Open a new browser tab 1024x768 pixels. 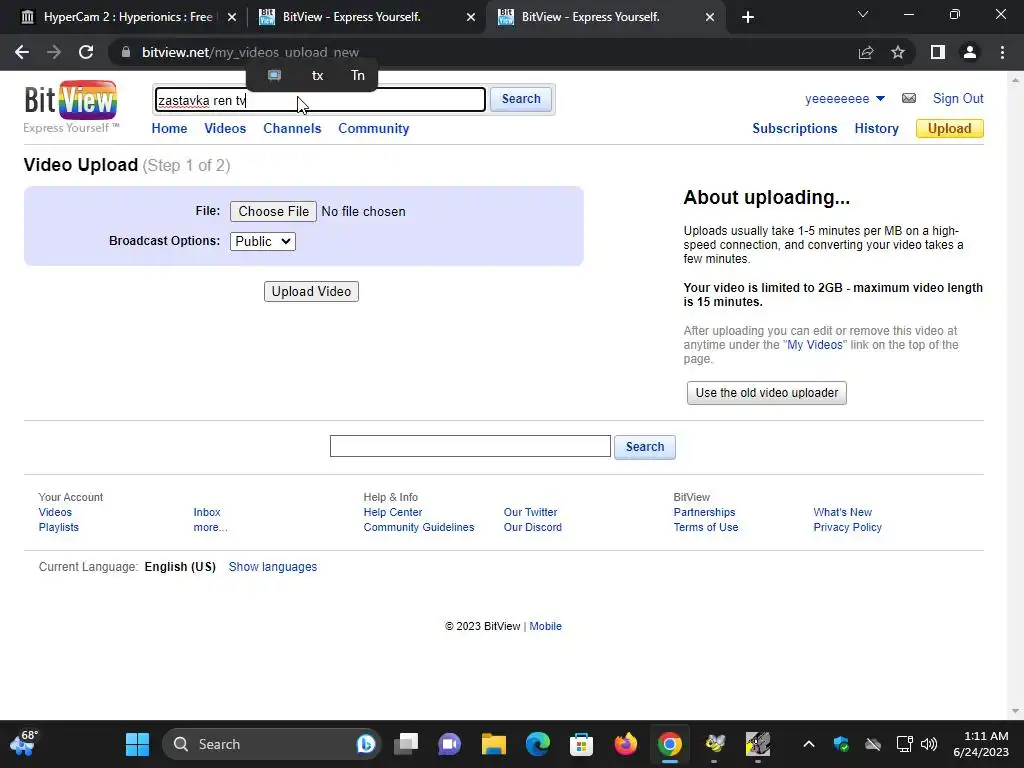748,17
